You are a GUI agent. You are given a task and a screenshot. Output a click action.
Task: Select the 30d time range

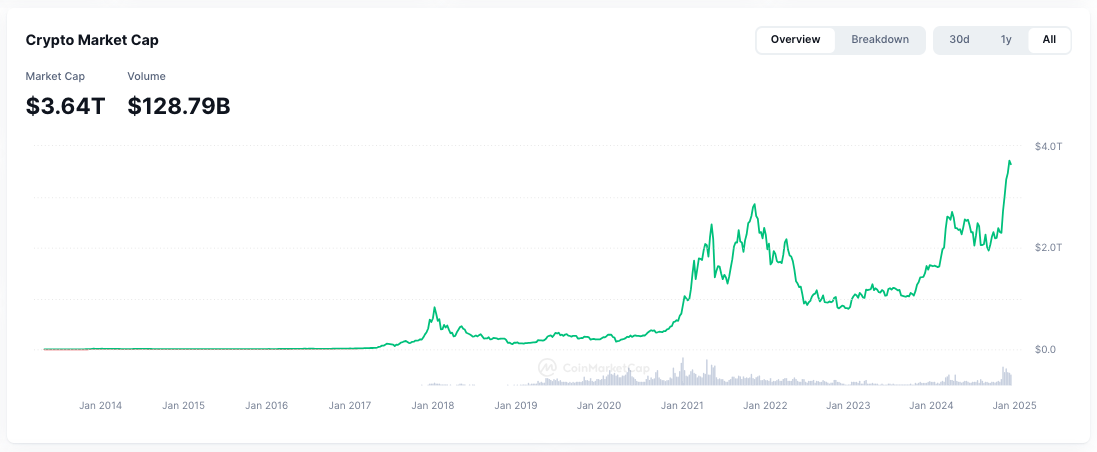pos(959,40)
